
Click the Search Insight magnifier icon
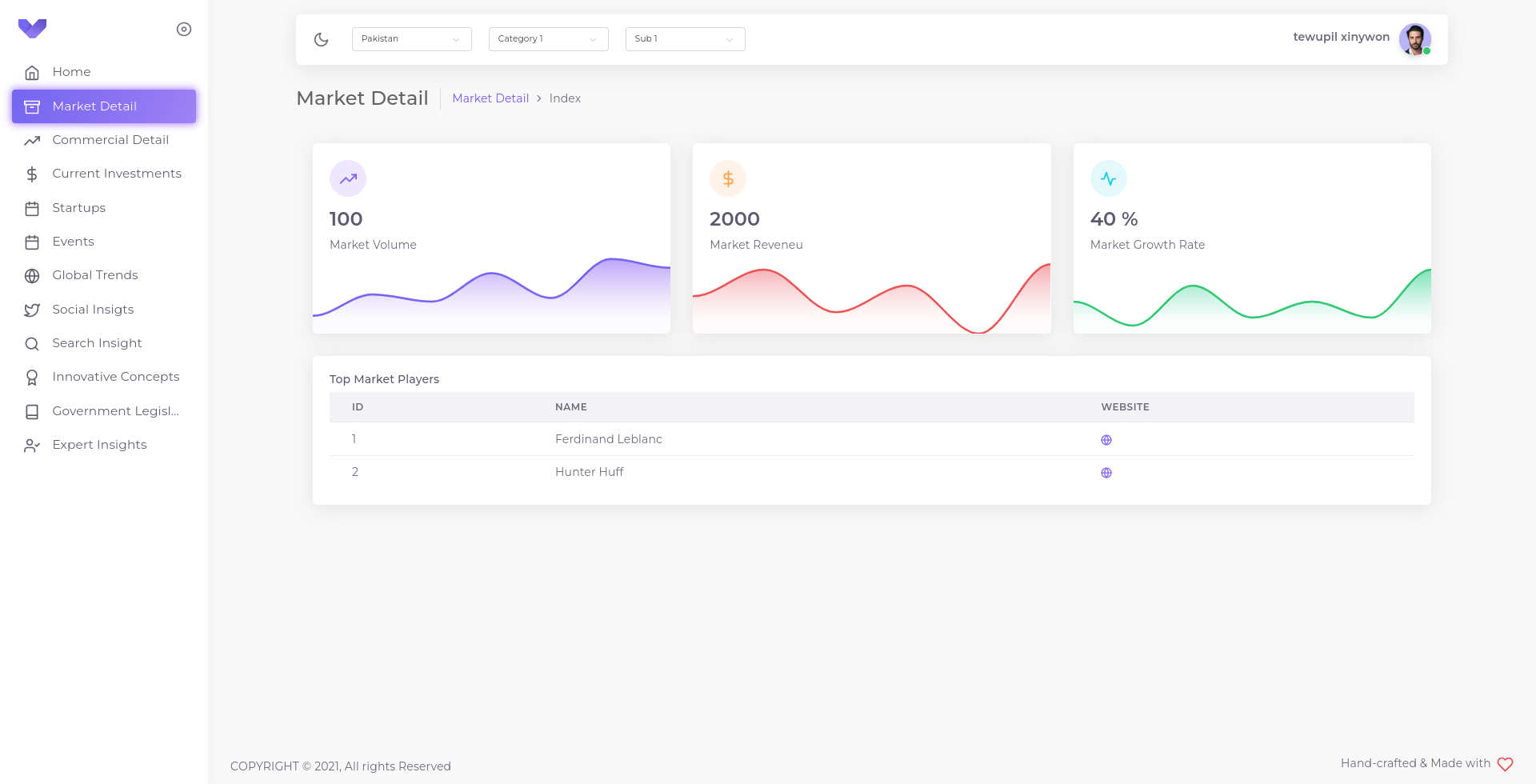pyautogui.click(x=32, y=344)
